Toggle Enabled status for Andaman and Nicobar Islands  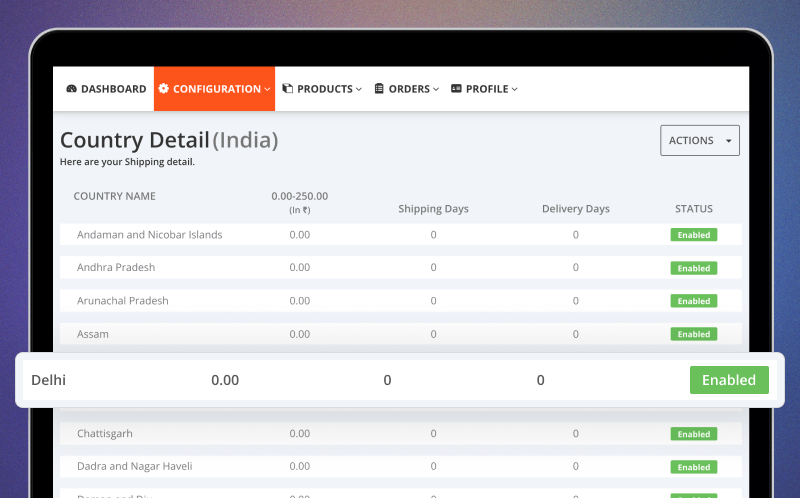(693, 235)
